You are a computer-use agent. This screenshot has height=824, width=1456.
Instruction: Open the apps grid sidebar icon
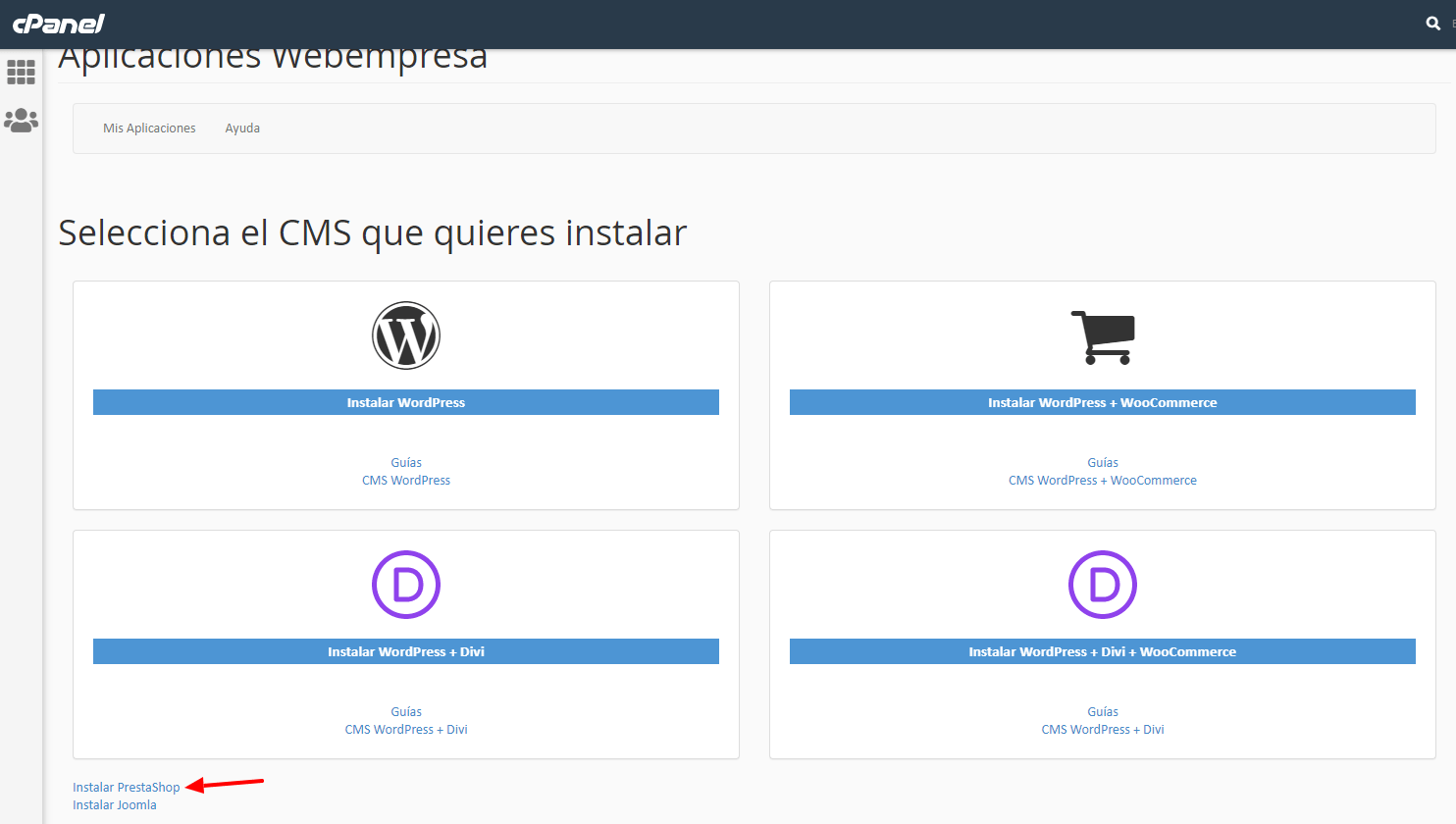point(21,72)
